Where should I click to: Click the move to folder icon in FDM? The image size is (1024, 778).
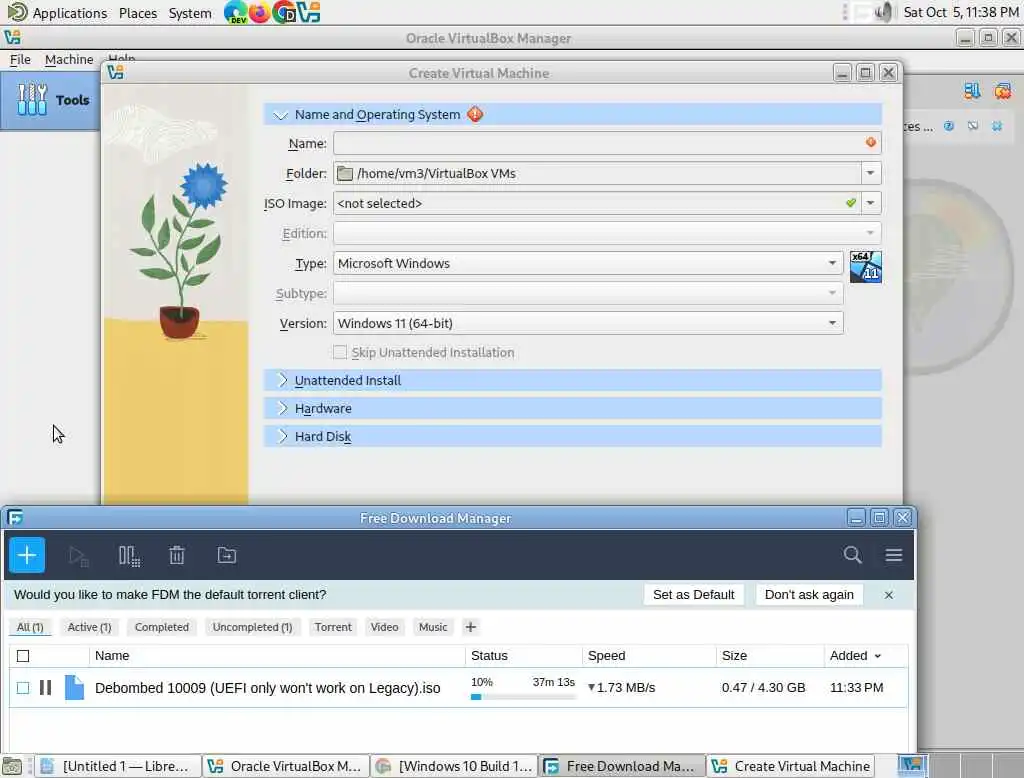227,555
